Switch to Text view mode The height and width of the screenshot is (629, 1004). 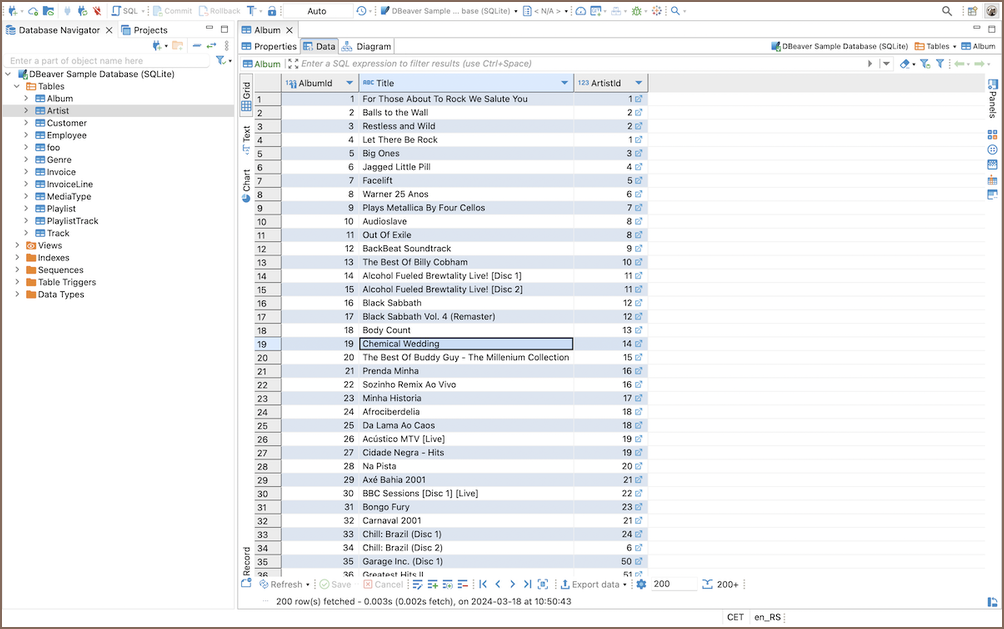tap(246, 139)
